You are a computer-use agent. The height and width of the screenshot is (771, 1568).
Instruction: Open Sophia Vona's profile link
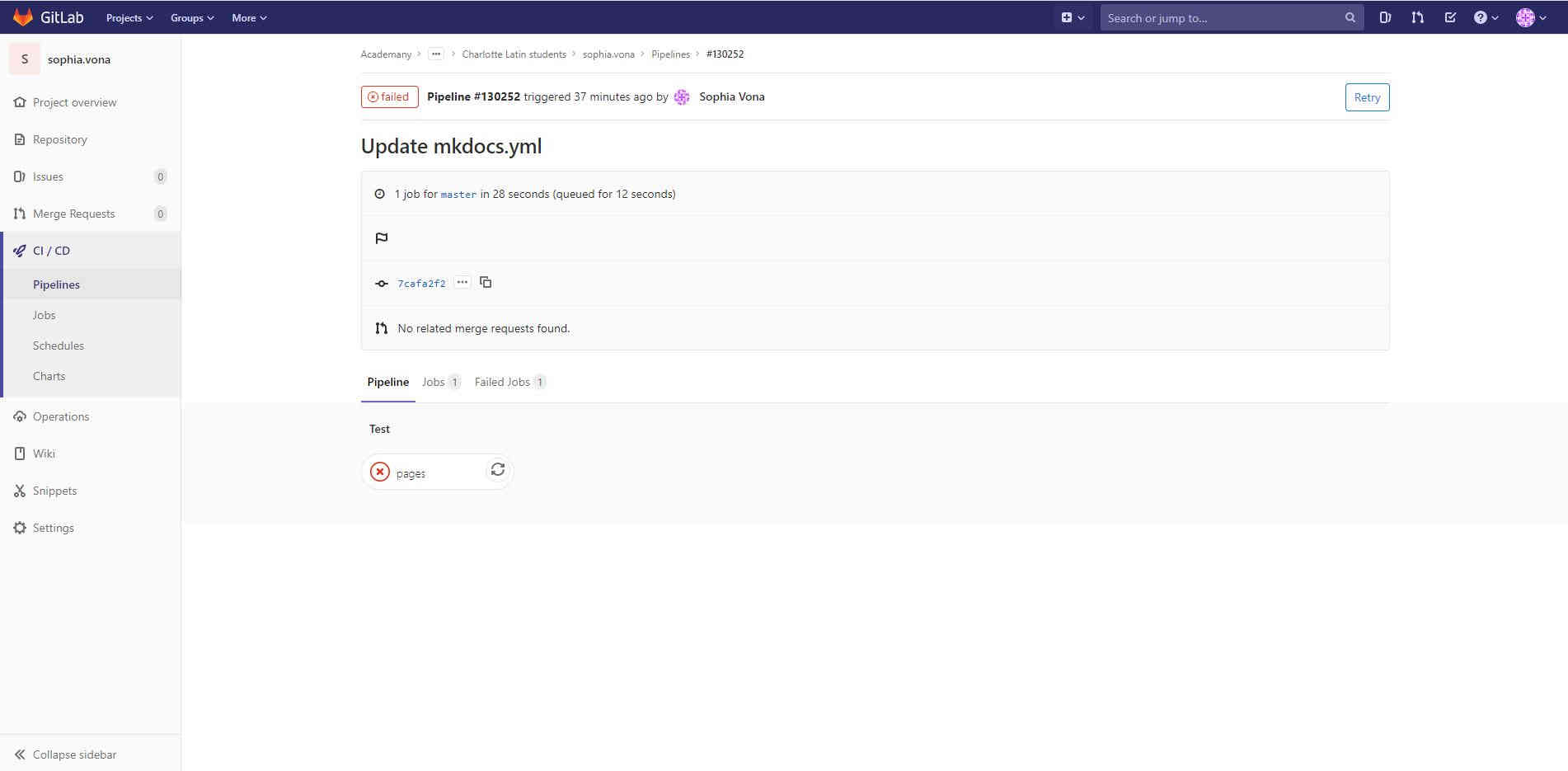[x=732, y=97]
